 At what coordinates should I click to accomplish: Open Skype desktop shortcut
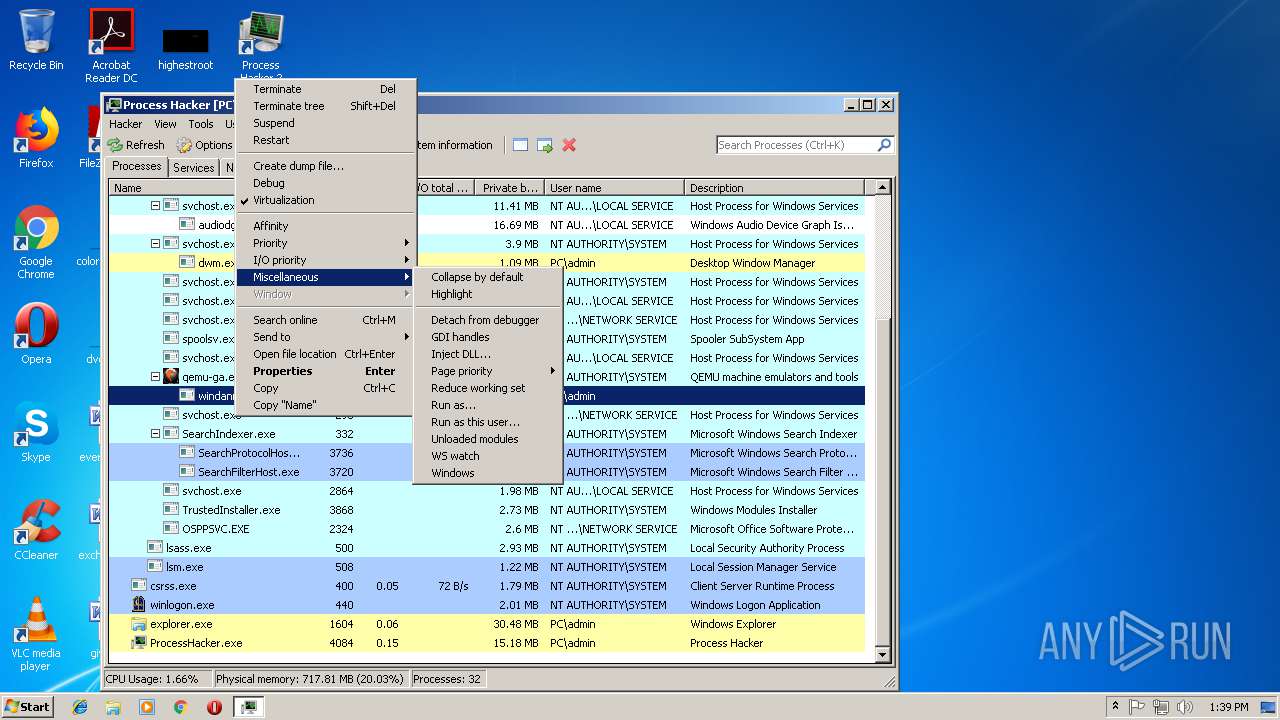36,432
